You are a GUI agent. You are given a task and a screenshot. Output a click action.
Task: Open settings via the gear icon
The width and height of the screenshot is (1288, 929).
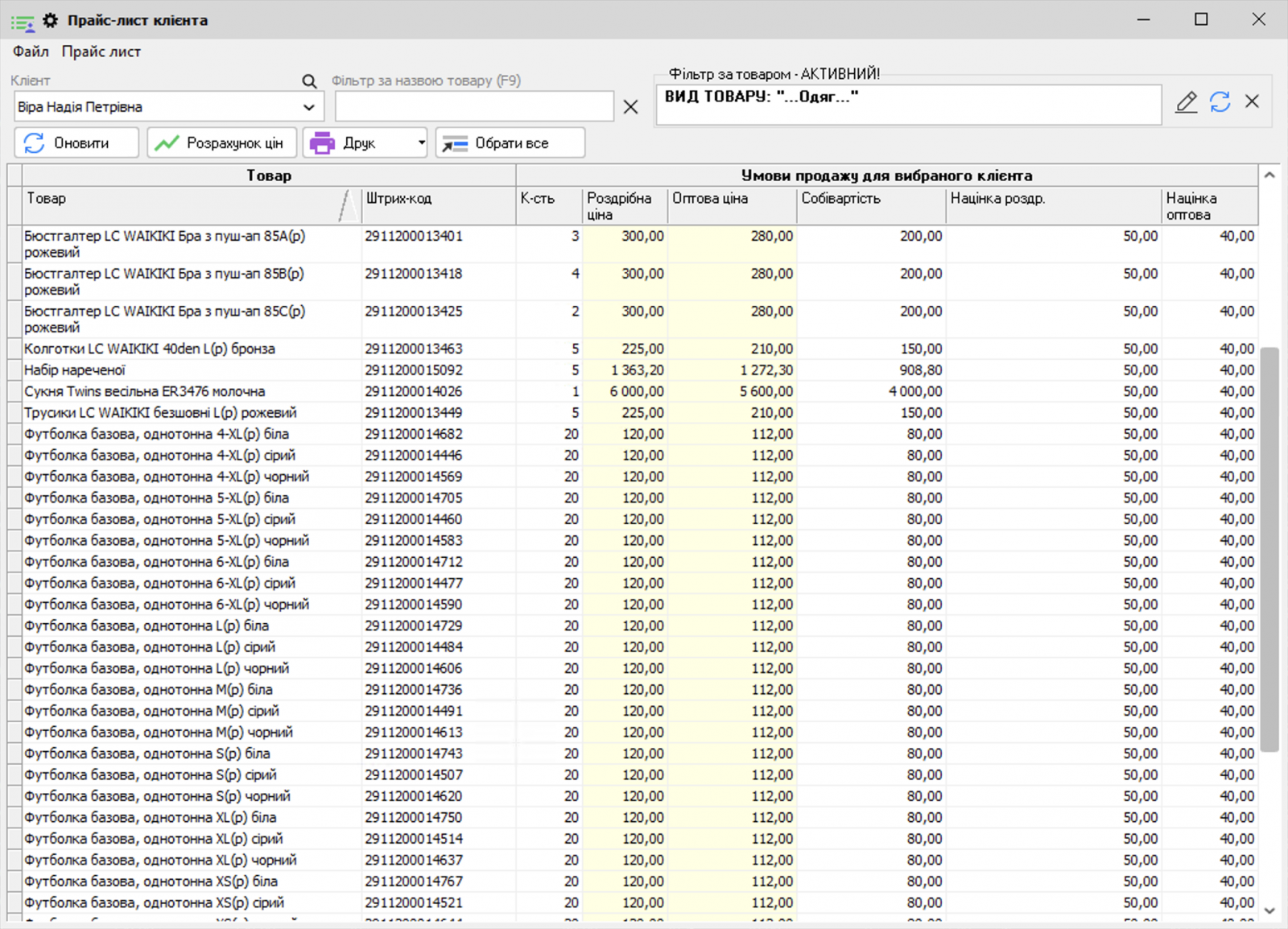[51, 20]
